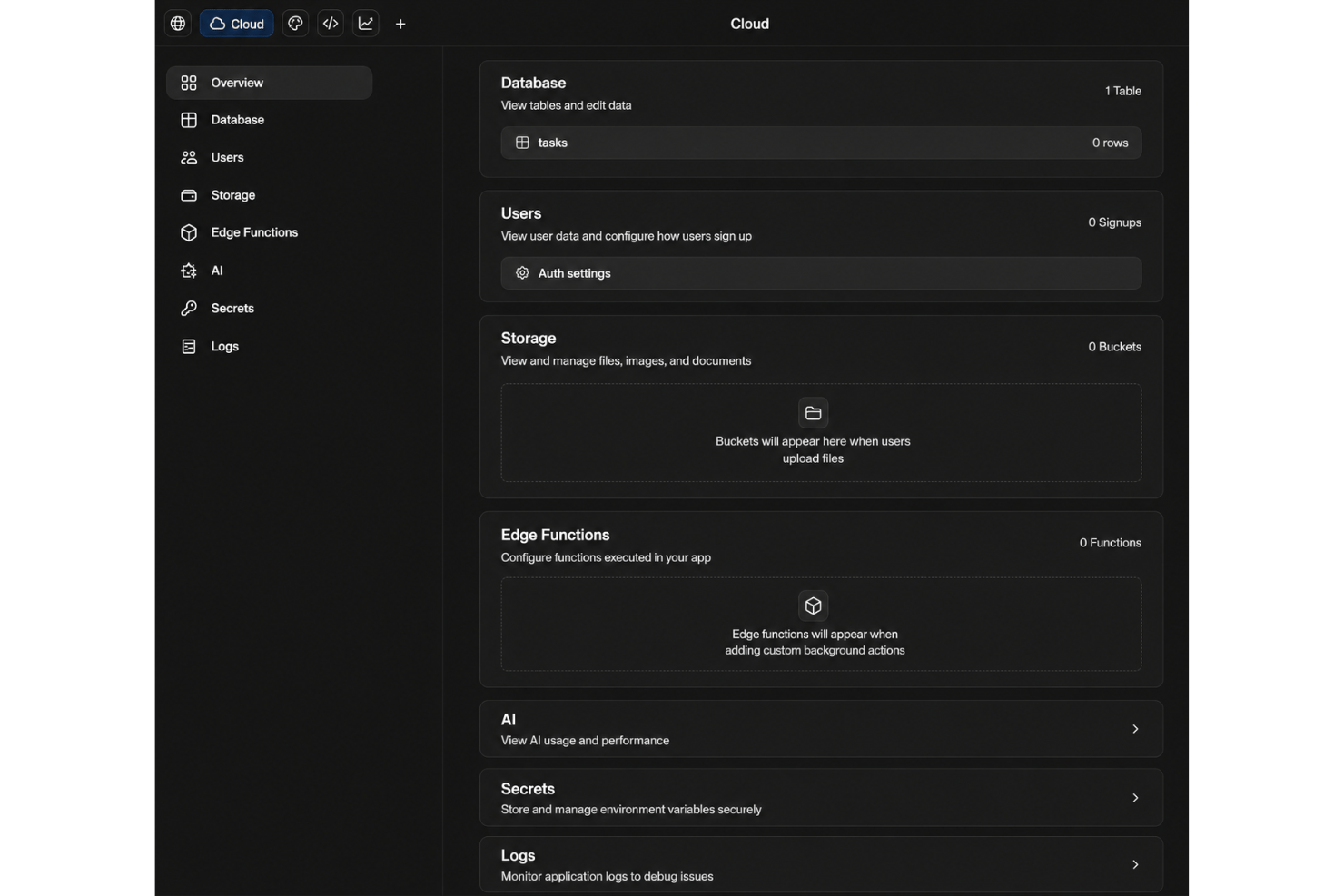
Task: Click the Database card heading
Action: tap(533, 83)
